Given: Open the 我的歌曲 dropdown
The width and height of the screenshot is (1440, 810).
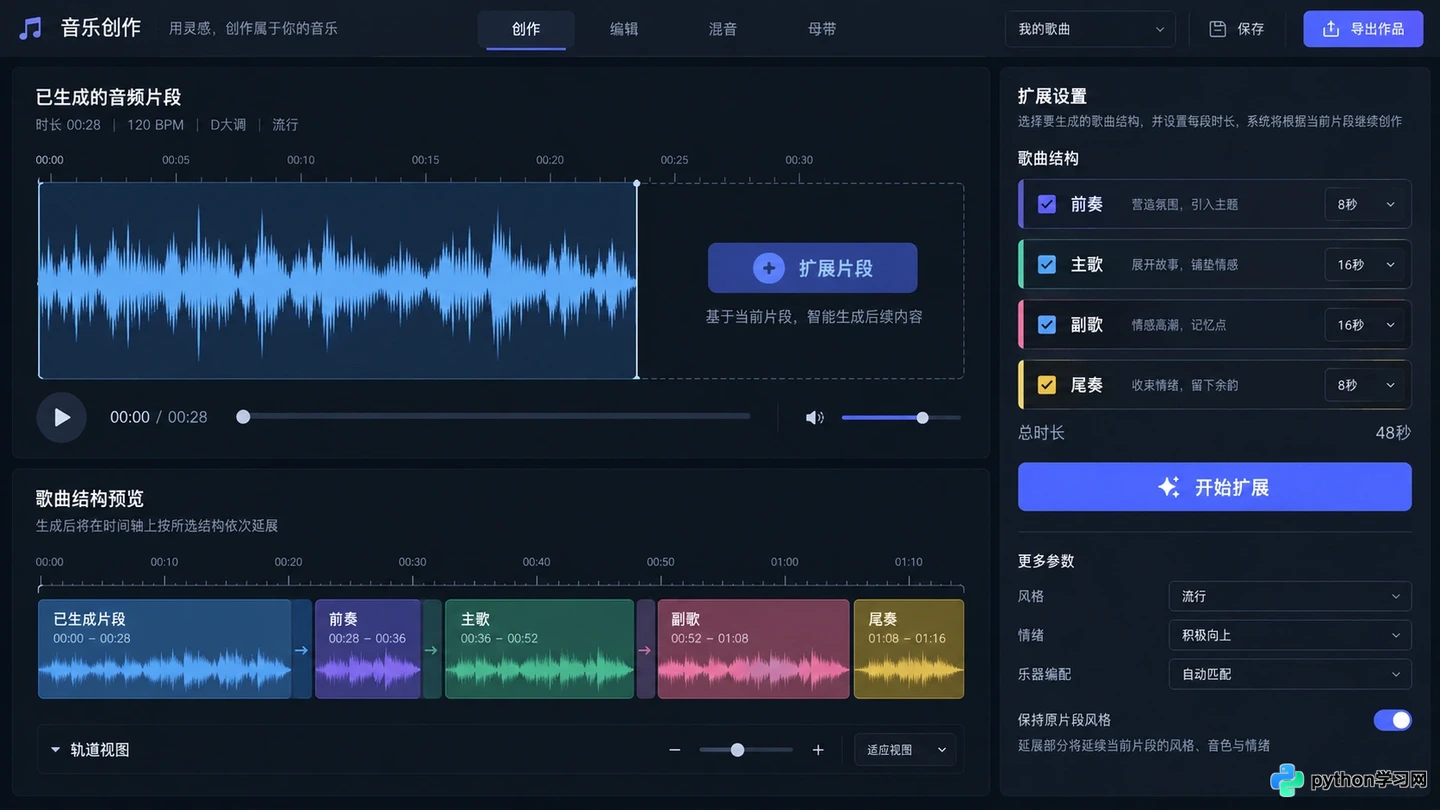Looking at the screenshot, I should (1090, 29).
